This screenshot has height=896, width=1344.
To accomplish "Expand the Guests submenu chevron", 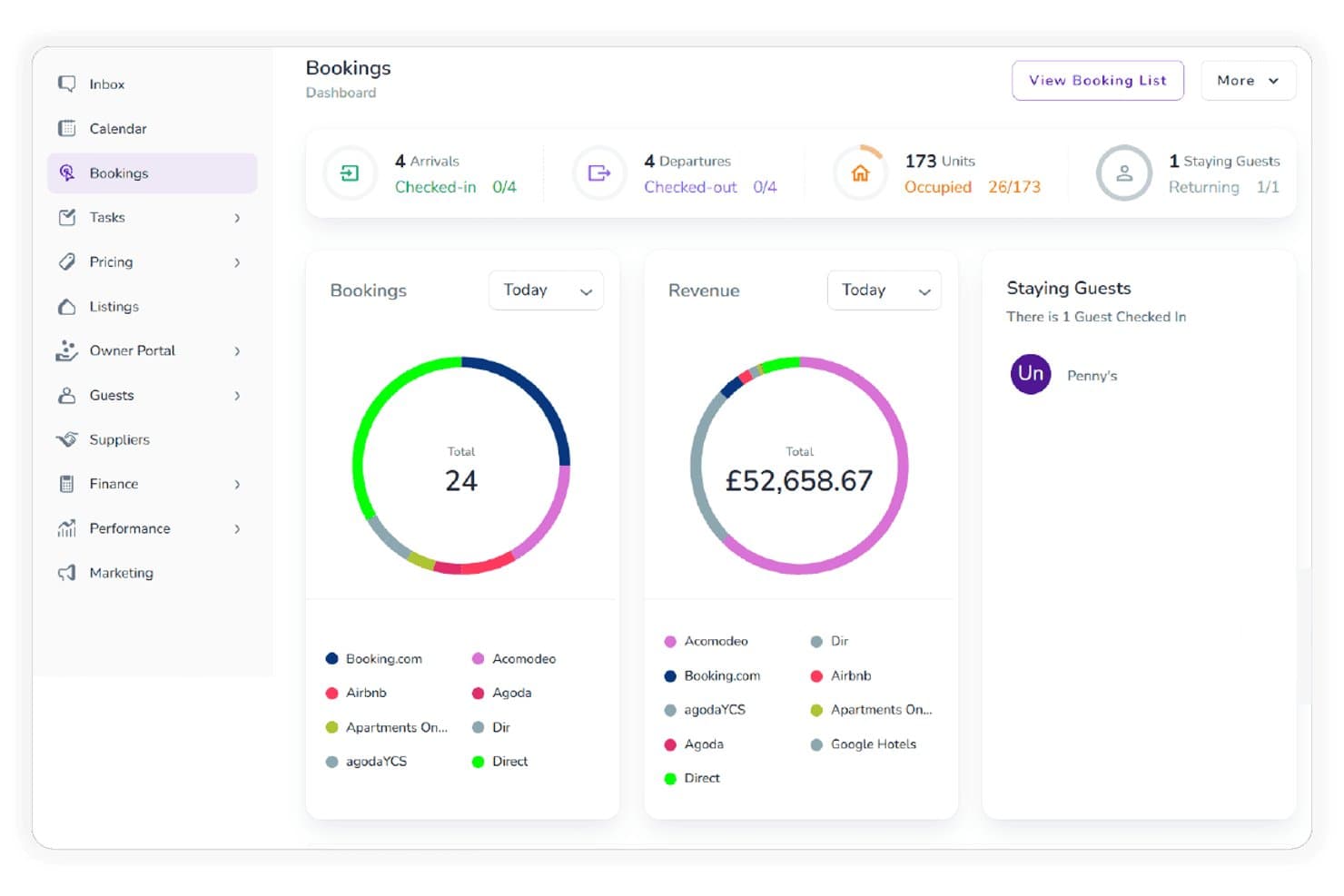I will (x=237, y=396).
